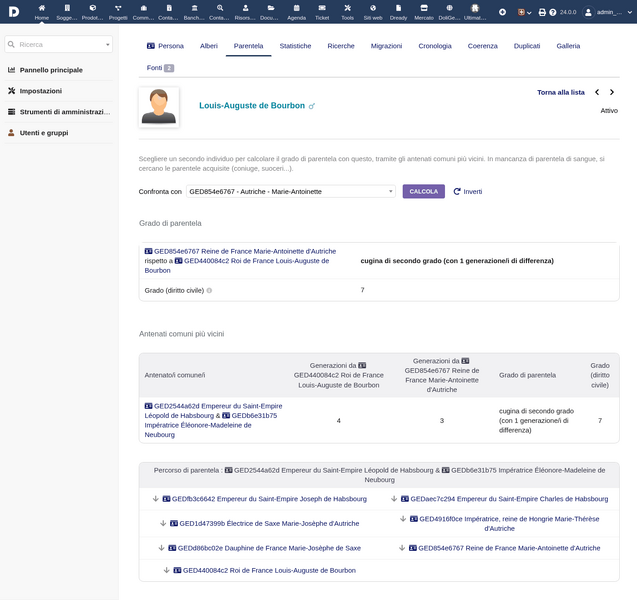Click the person avatar thumbnail
This screenshot has height=600, width=637.
click(x=159, y=107)
